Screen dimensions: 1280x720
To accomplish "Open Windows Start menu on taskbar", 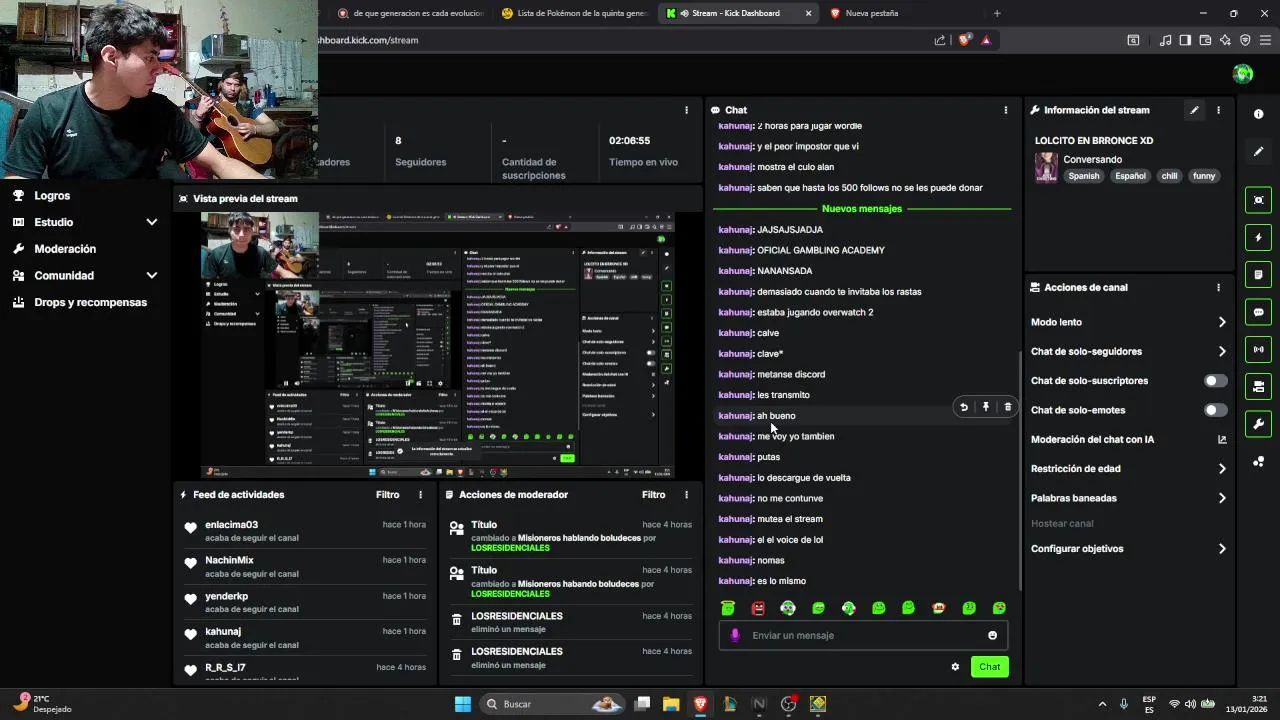I will click(x=462, y=704).
